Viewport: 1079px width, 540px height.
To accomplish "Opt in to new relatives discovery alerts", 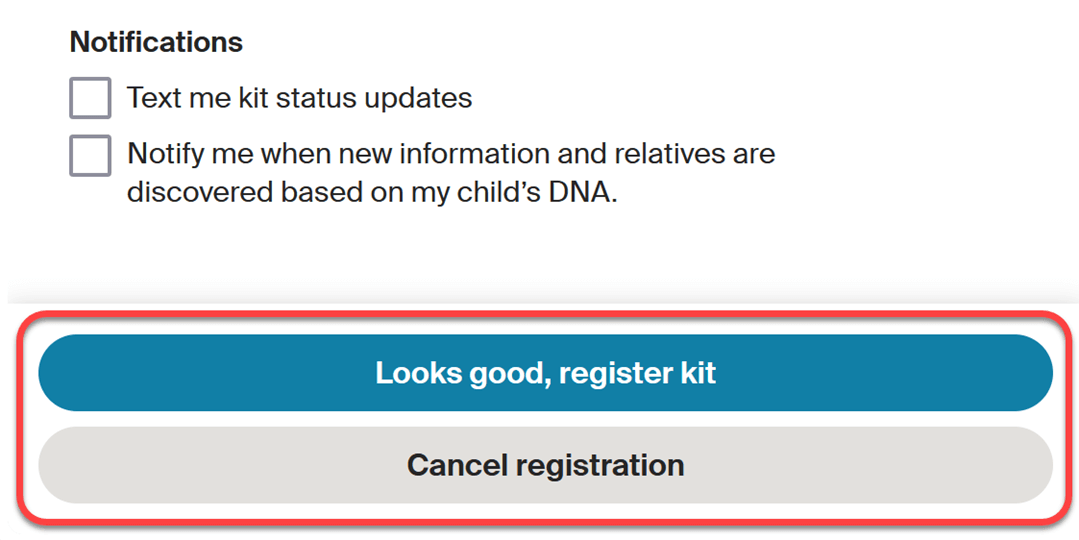I will (90, 155).
